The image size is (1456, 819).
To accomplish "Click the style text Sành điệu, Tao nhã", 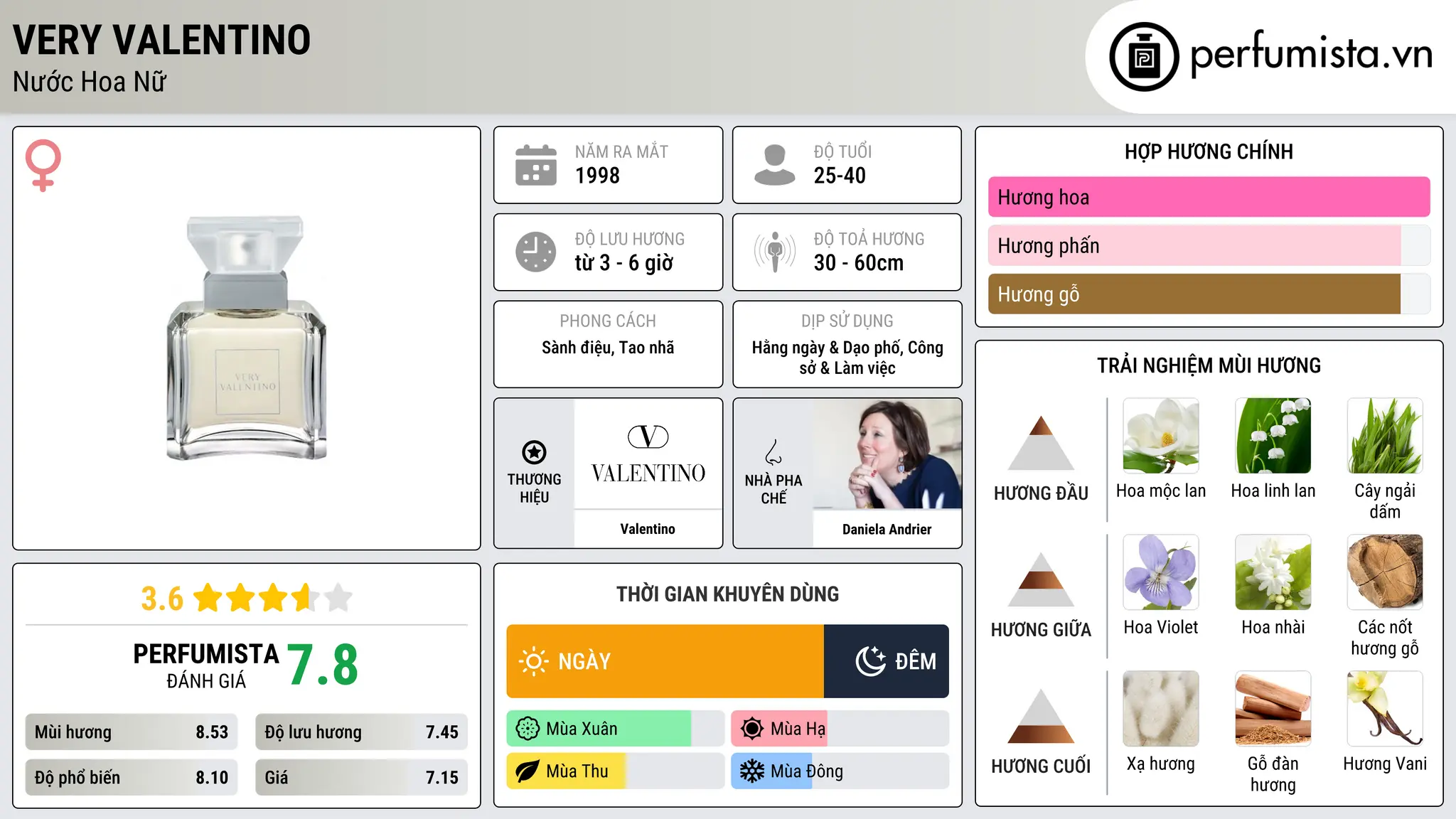I will tap(608, 348).
